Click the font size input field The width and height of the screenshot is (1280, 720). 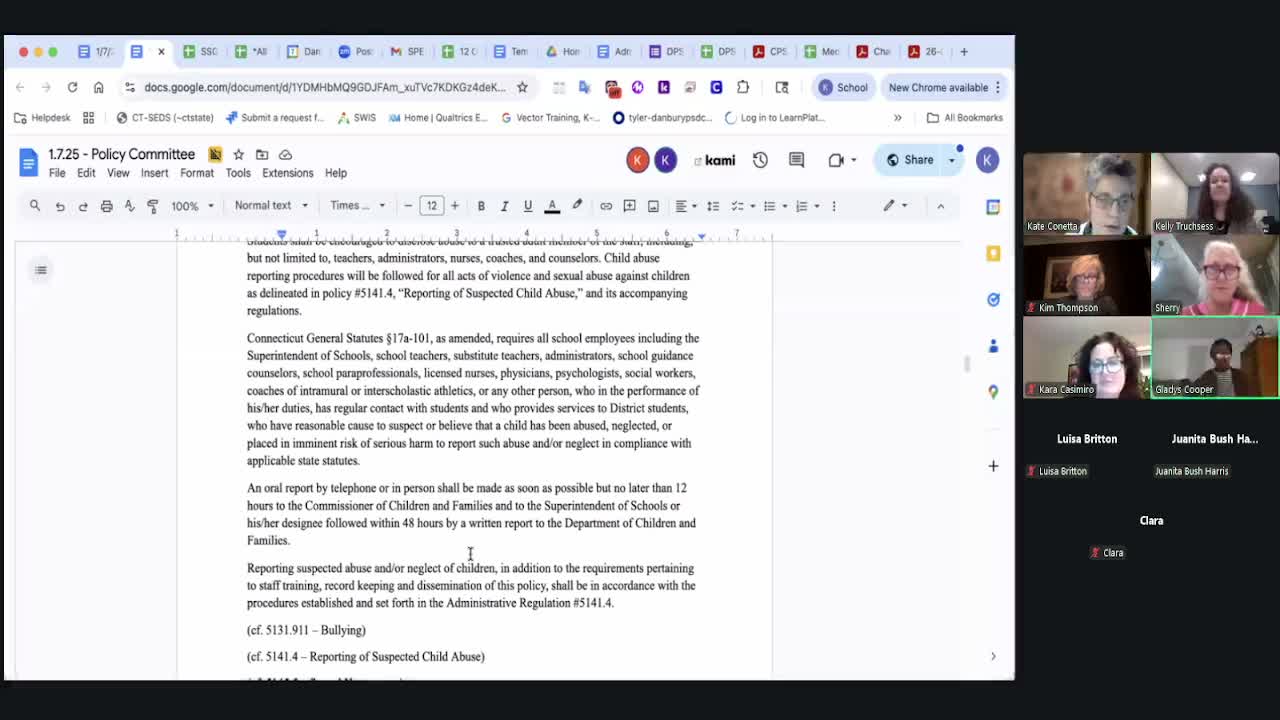431,206
